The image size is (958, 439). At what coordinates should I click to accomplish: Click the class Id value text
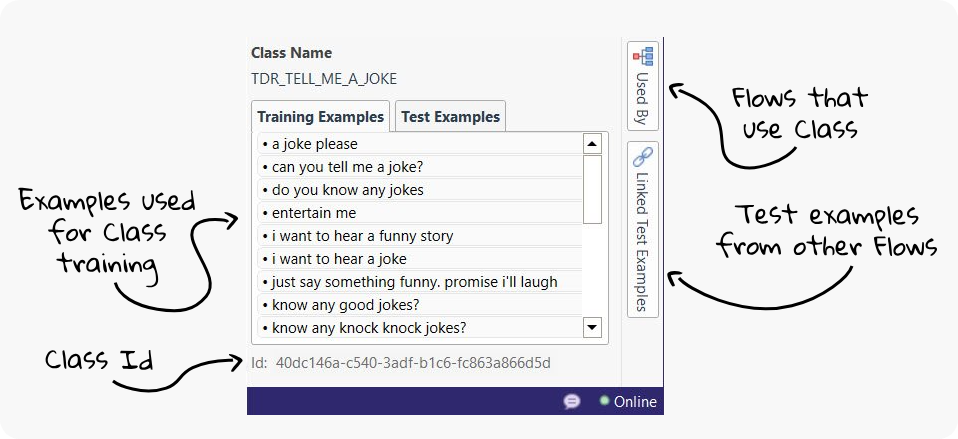click(413, 362)
